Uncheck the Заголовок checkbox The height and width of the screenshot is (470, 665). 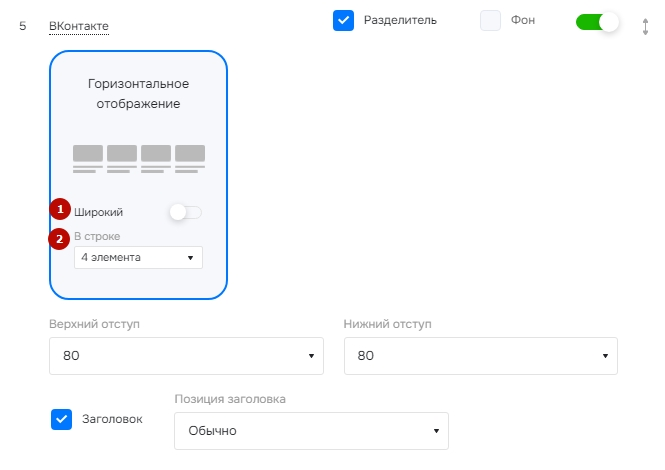61,420
